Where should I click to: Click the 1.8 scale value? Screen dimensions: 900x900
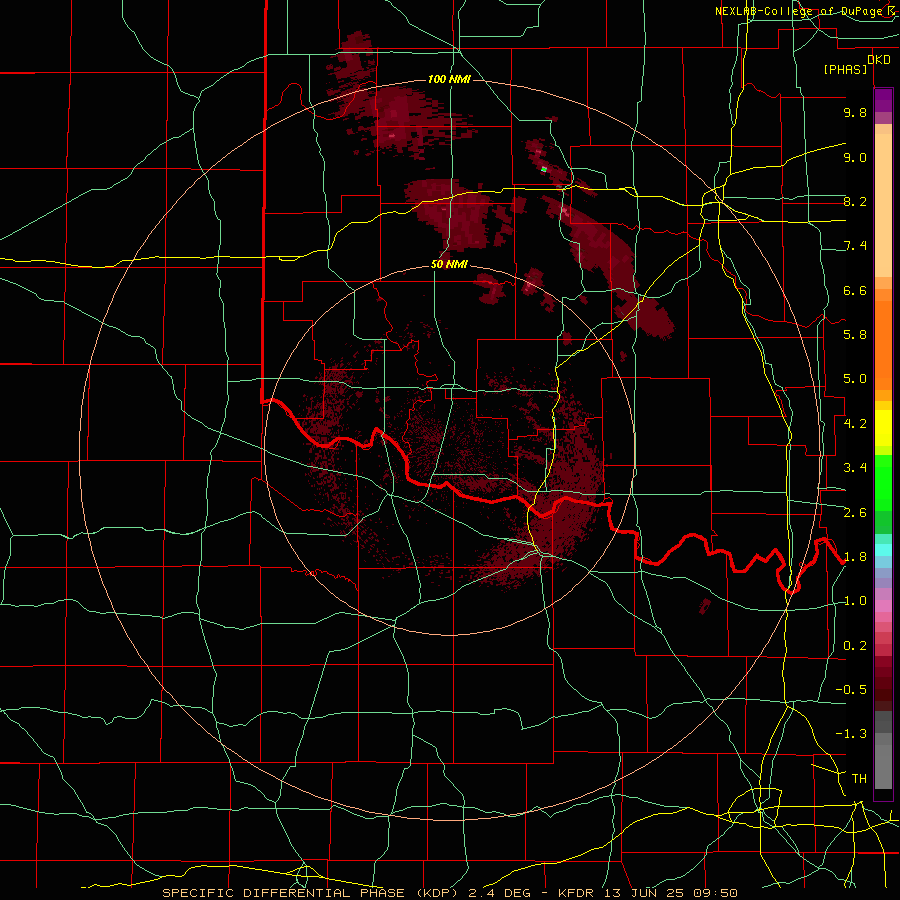point(855,557)
